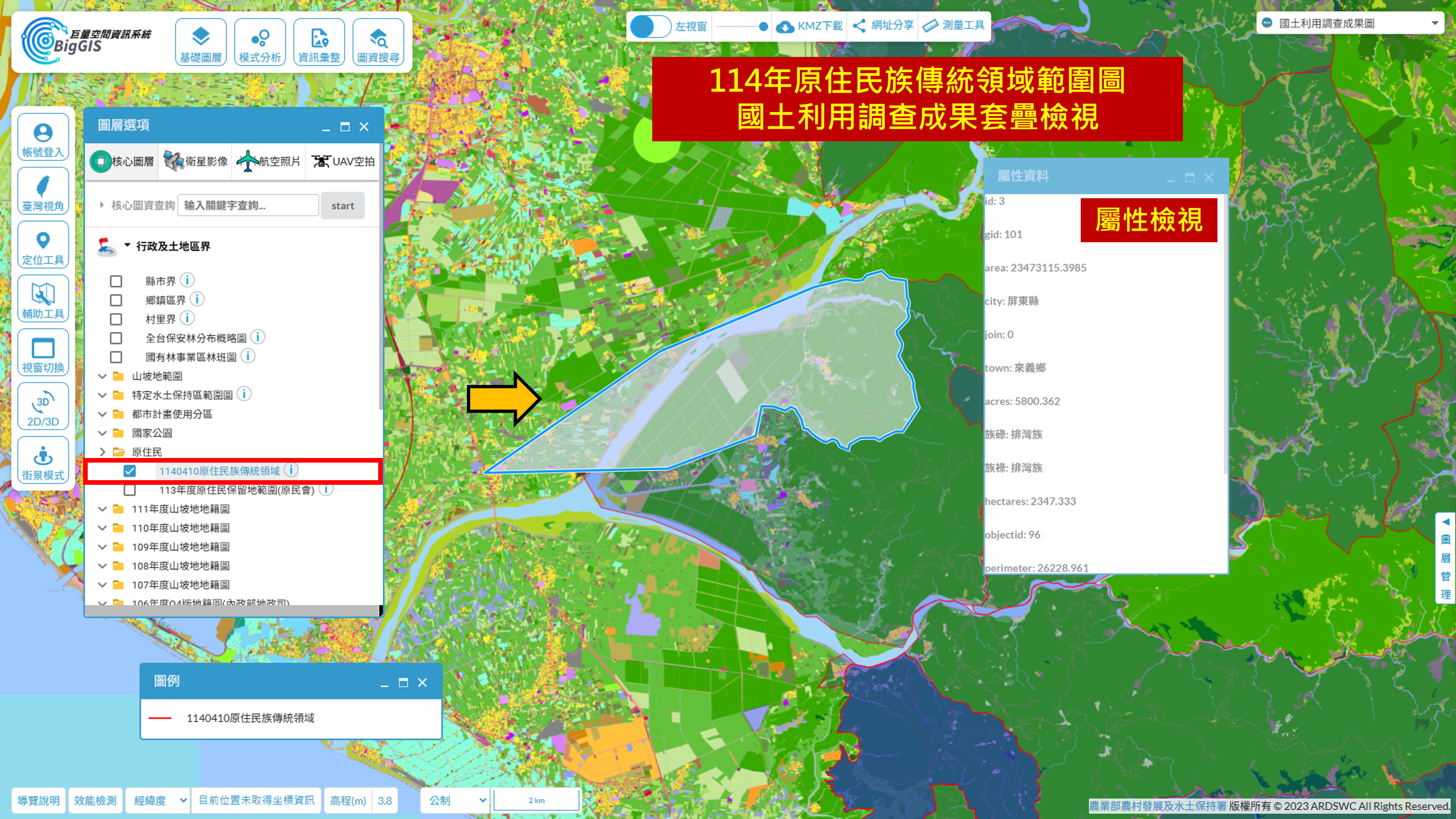
Task: Collapse the 原住民 folder
Action: [x=102, y=452]
